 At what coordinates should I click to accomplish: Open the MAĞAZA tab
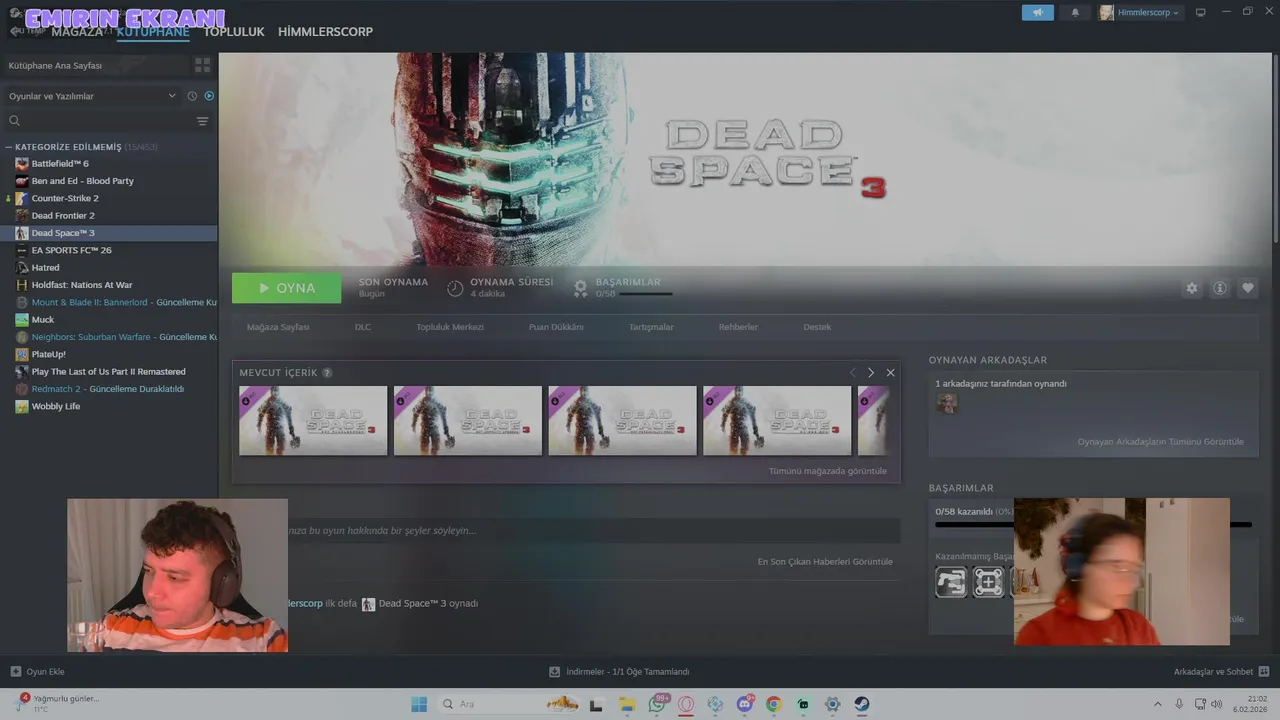tap(77, 32)
